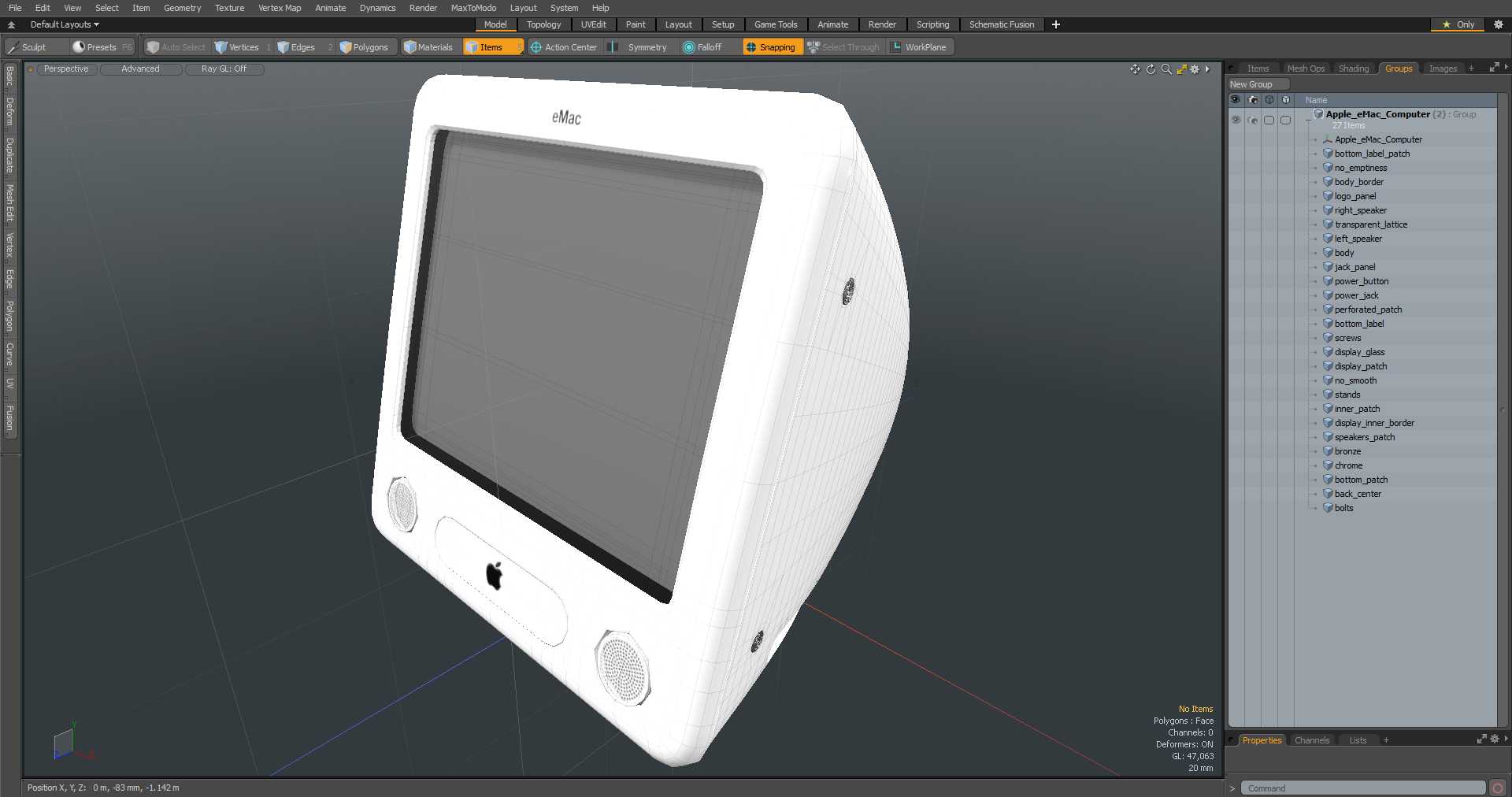This screenshot has height=797, width=1512.
Task: Switch to the UVEdit layout tab
Action: coord(594,24)
